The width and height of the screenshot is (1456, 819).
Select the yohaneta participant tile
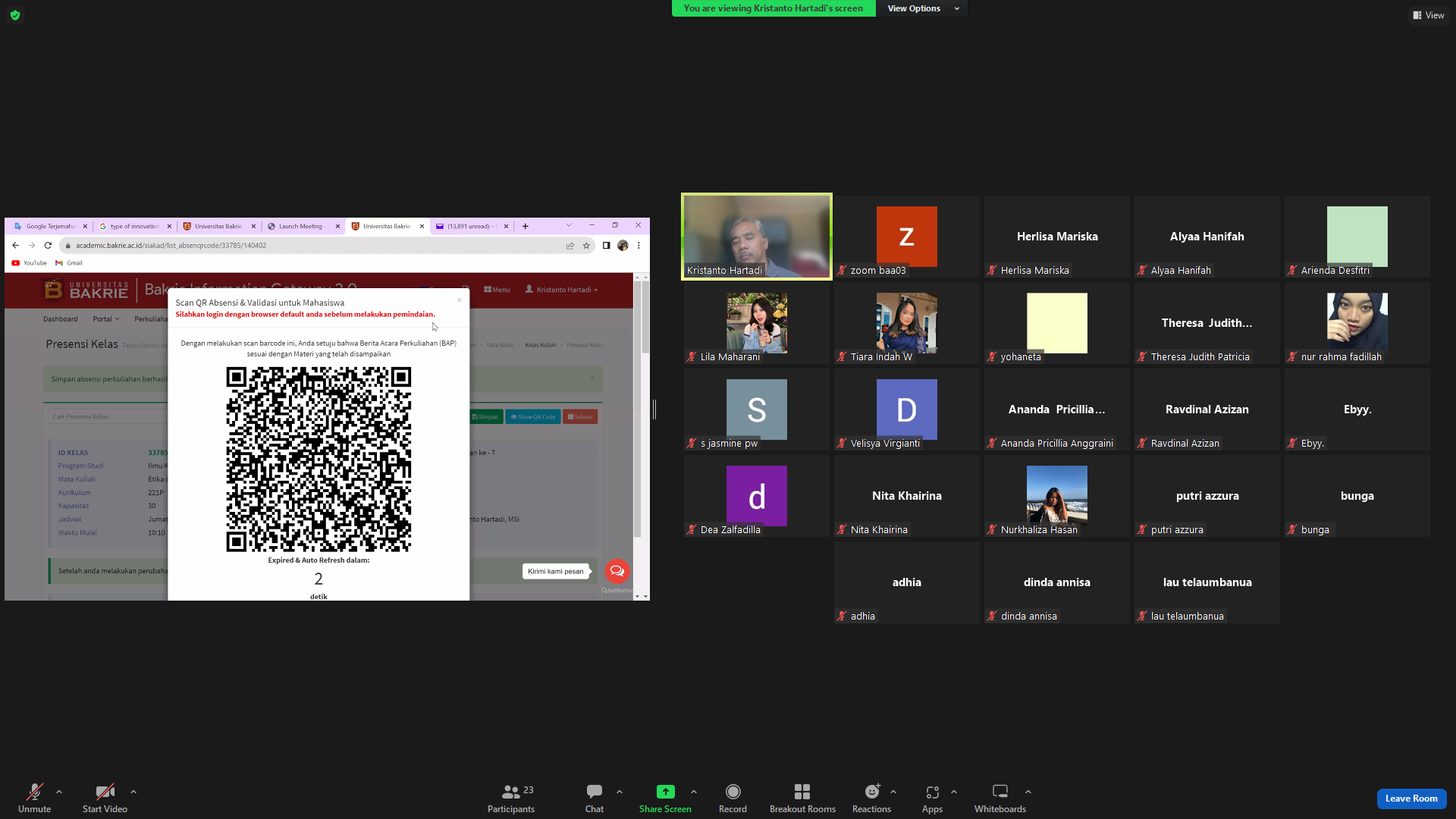[x=1057, y=323]
